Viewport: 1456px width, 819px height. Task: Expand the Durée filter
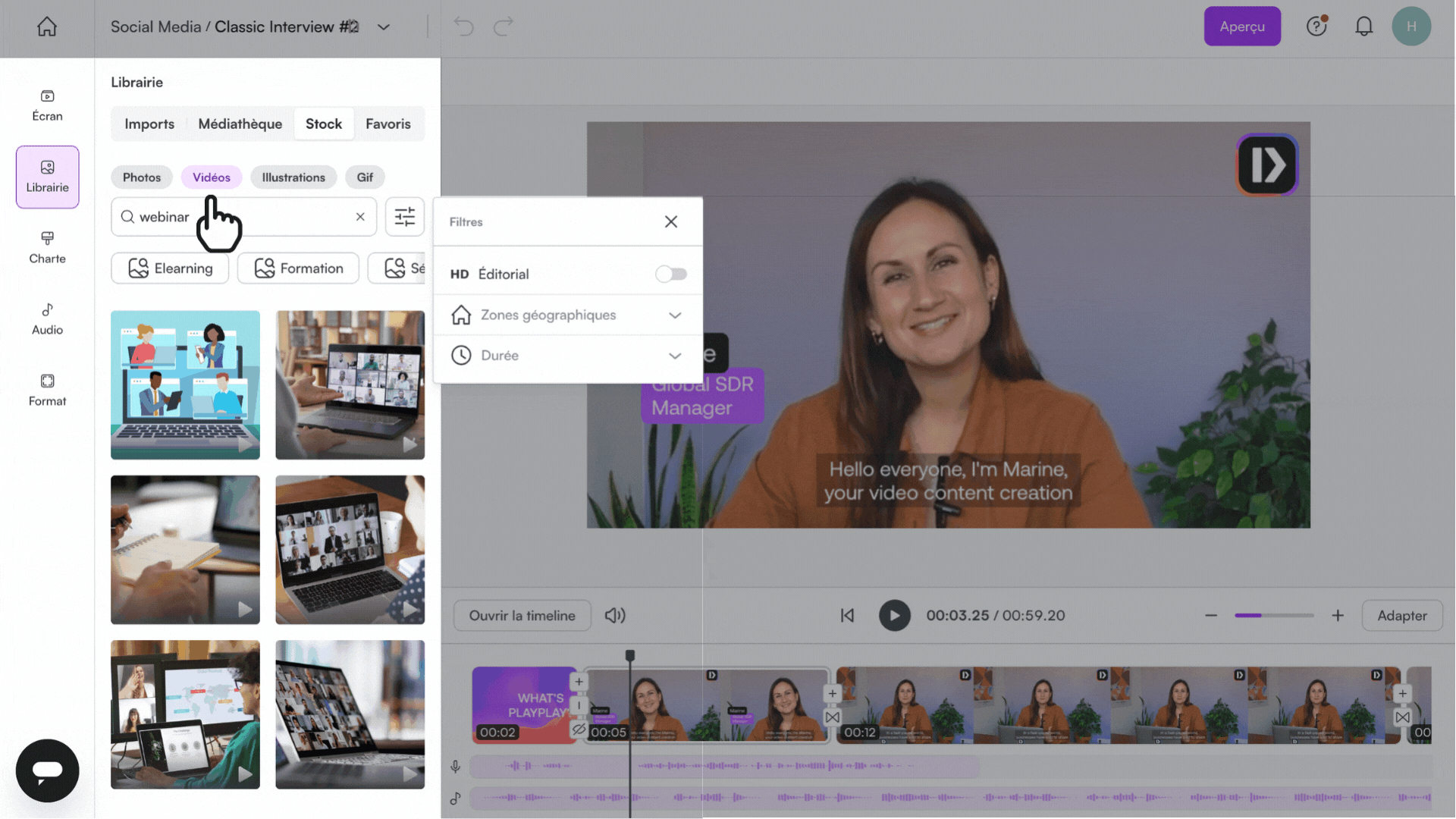point(674,356)
